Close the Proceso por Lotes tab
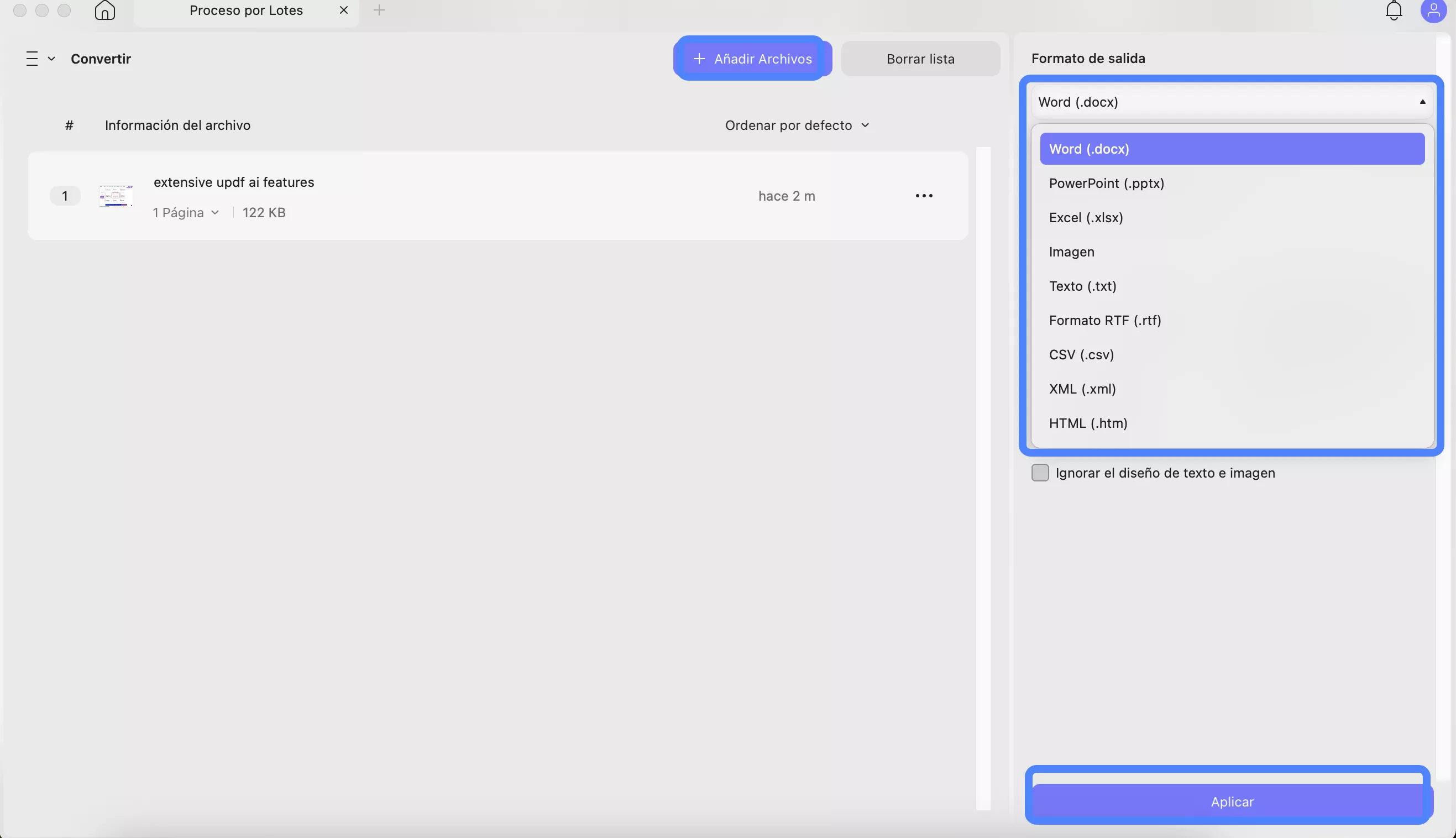This screenshot has width=1456, height=838. (344, 11)
